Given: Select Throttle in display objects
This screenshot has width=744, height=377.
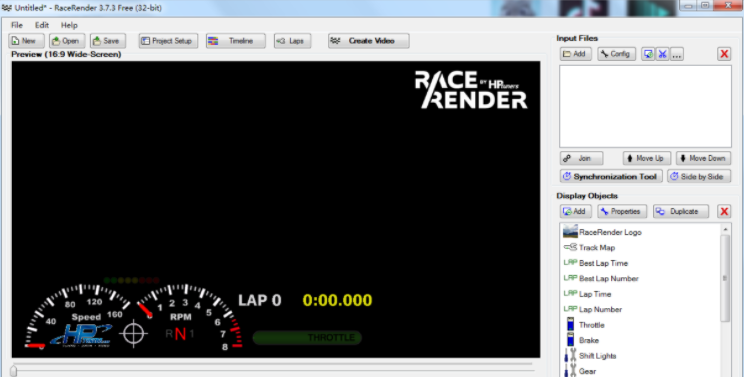Looking at the screenshot, I should pyautogui.click(x=592, y=325).
